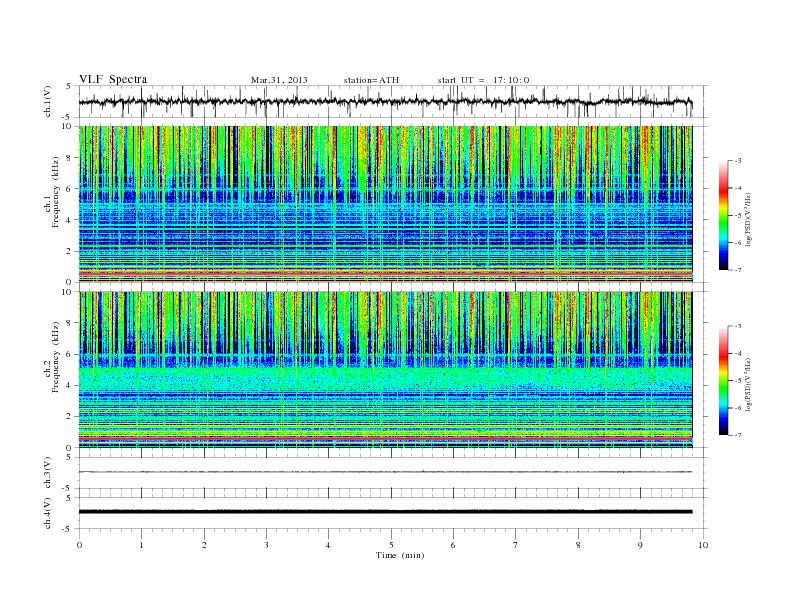The width and height of the screenshot is (792, 612).
Task: Click the 'start UT = 17:10:0' label
Action: [483, 80]
